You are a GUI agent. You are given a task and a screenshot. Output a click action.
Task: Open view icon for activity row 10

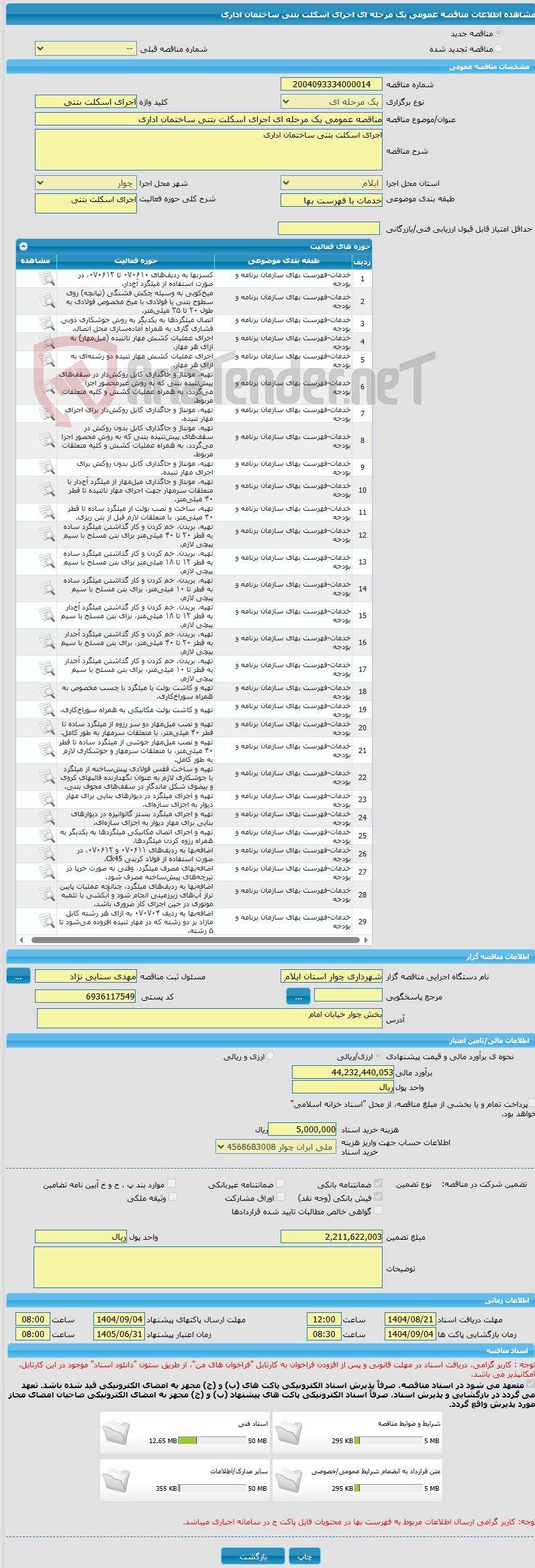(x=47, y=490)
